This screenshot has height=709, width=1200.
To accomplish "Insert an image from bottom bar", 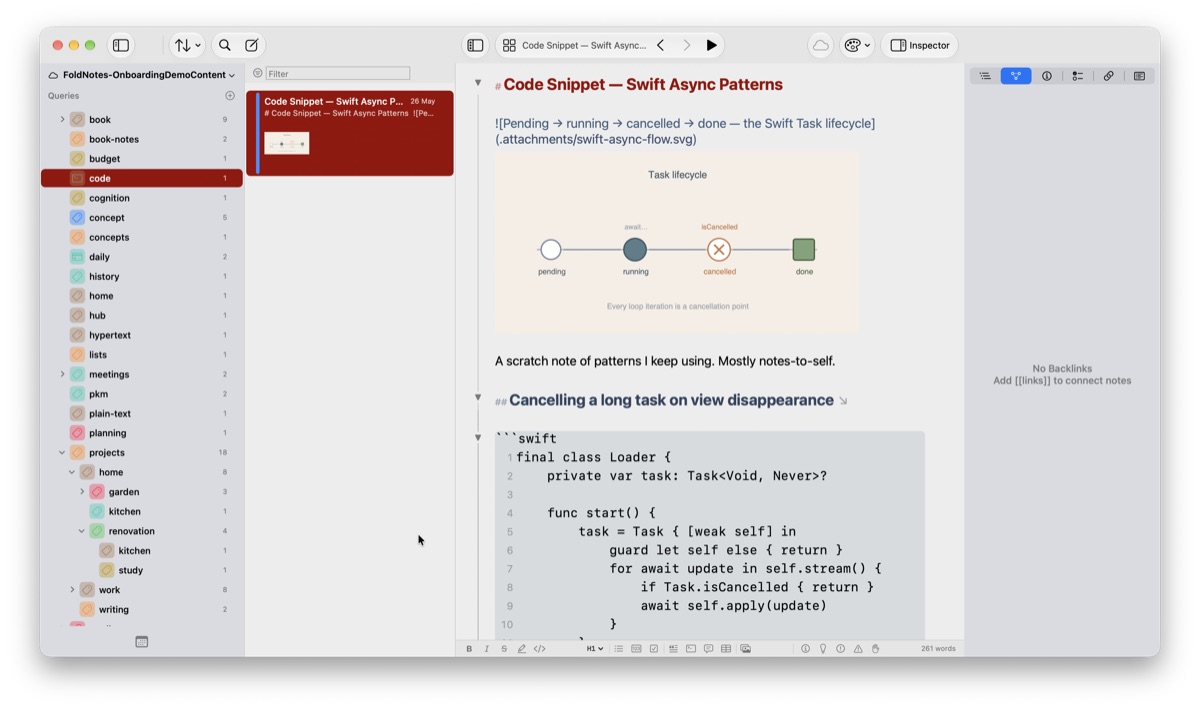I will coord(745,649).
